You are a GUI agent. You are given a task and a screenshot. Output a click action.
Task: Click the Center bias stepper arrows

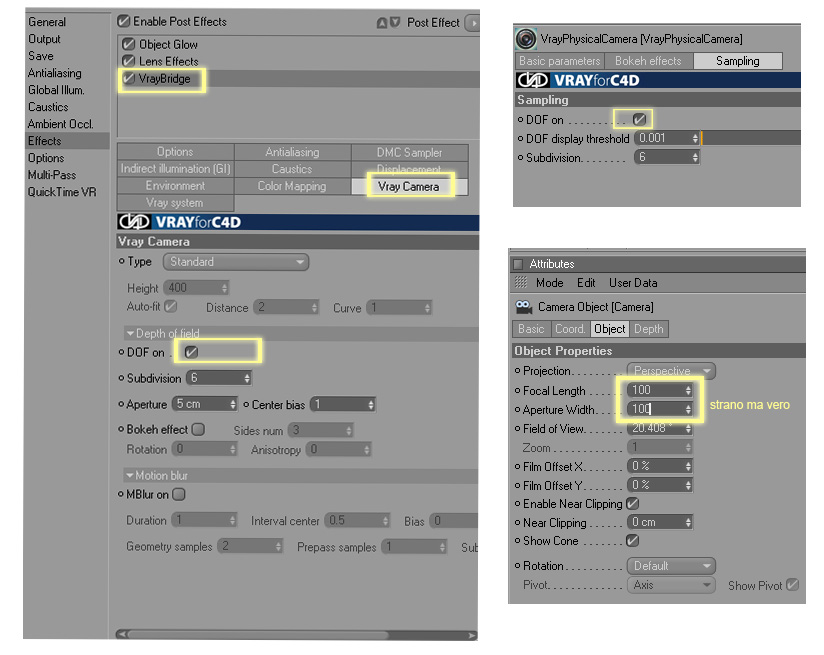370,405
